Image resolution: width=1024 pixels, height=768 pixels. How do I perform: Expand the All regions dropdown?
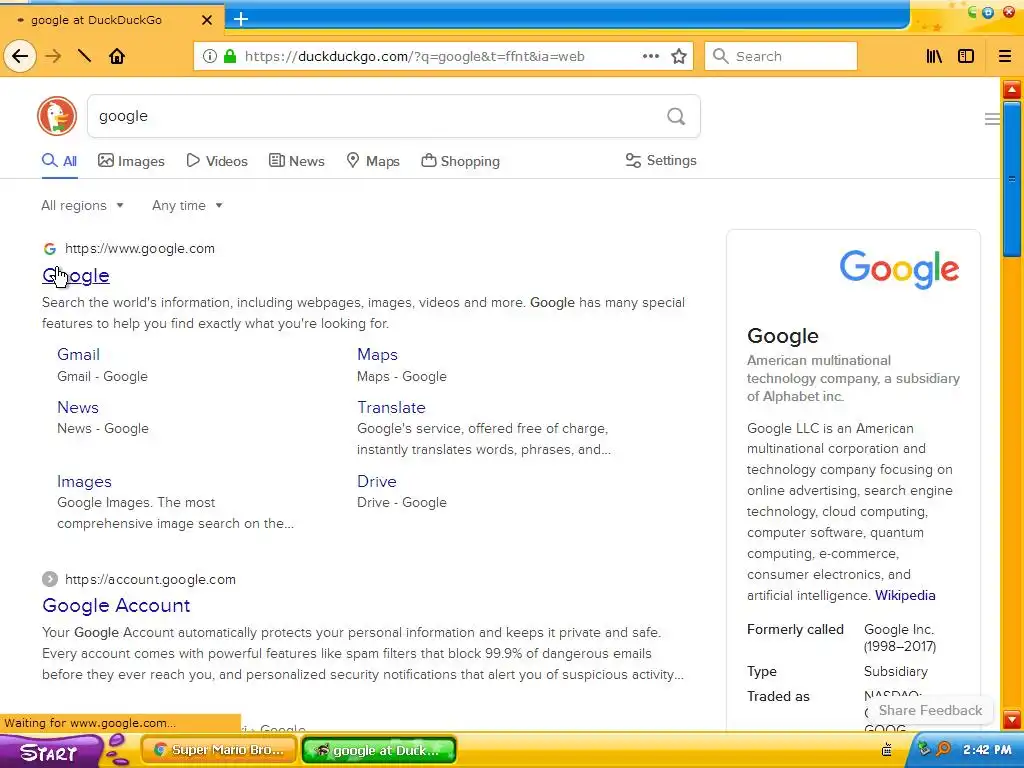pyautogui.click(x=82, y=205)
